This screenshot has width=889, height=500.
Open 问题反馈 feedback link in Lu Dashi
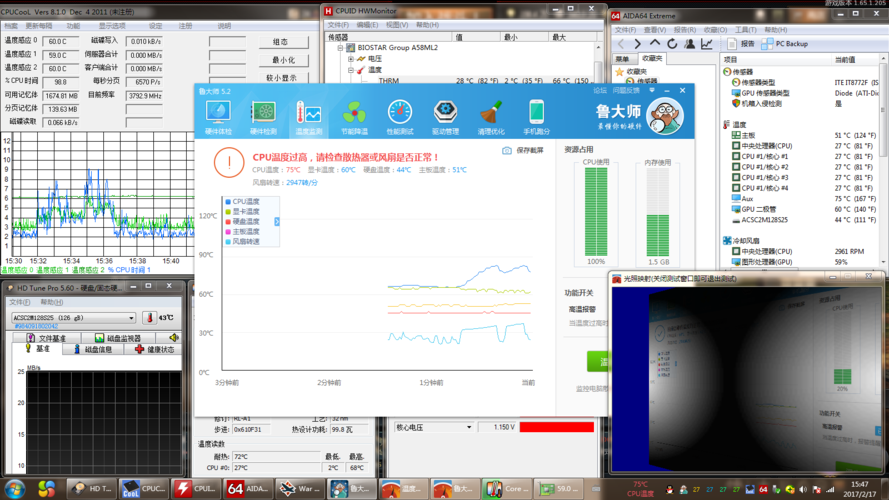[x=626, y=90]
